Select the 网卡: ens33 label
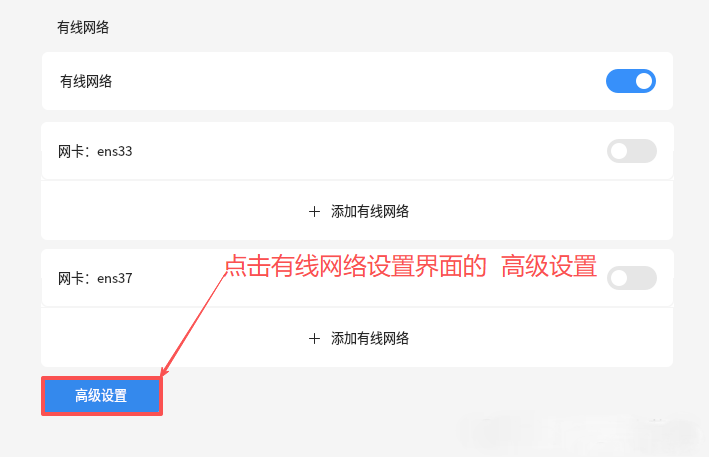709x457 pixels. pyautogui.click(x=95, y=152)
